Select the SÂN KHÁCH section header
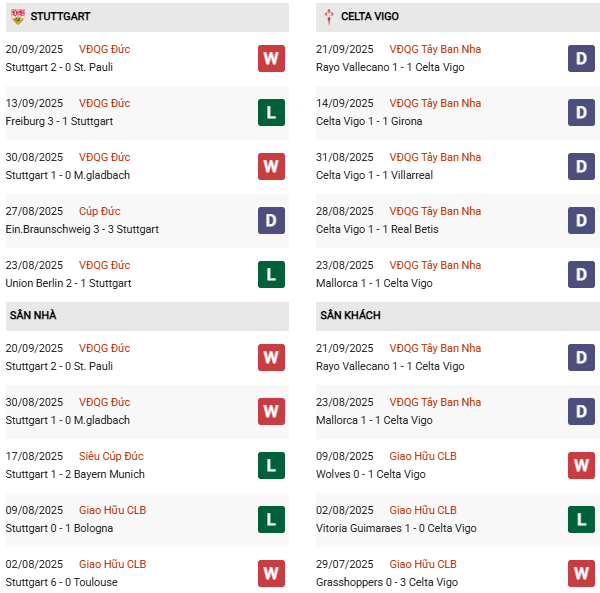The width and height of the screenshot is (600, 593). coord(350,316)
